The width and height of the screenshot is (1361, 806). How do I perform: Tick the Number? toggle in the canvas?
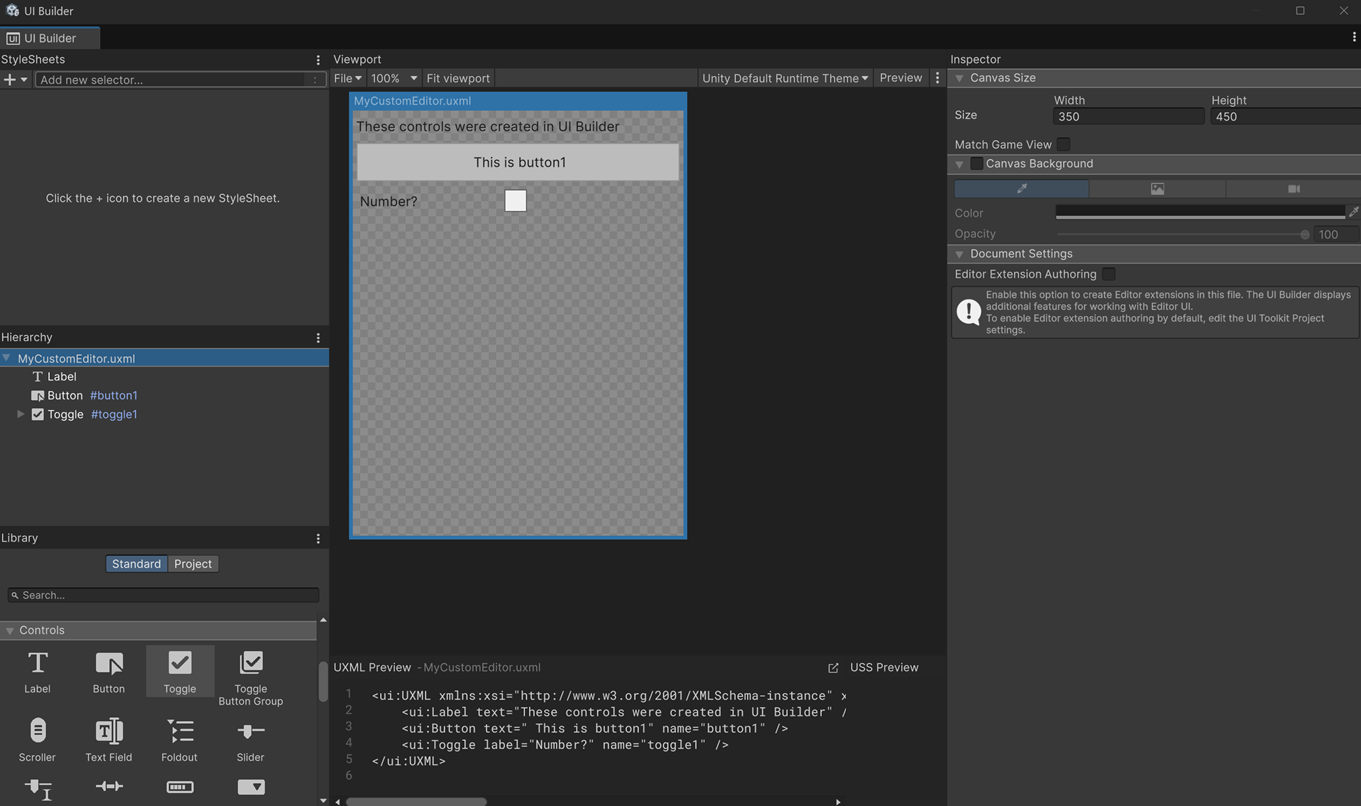point(515,201)
